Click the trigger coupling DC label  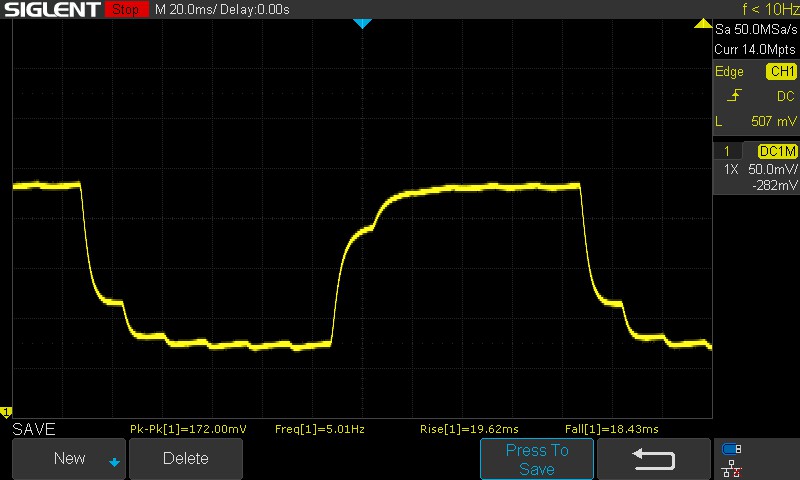click(786, 96)
